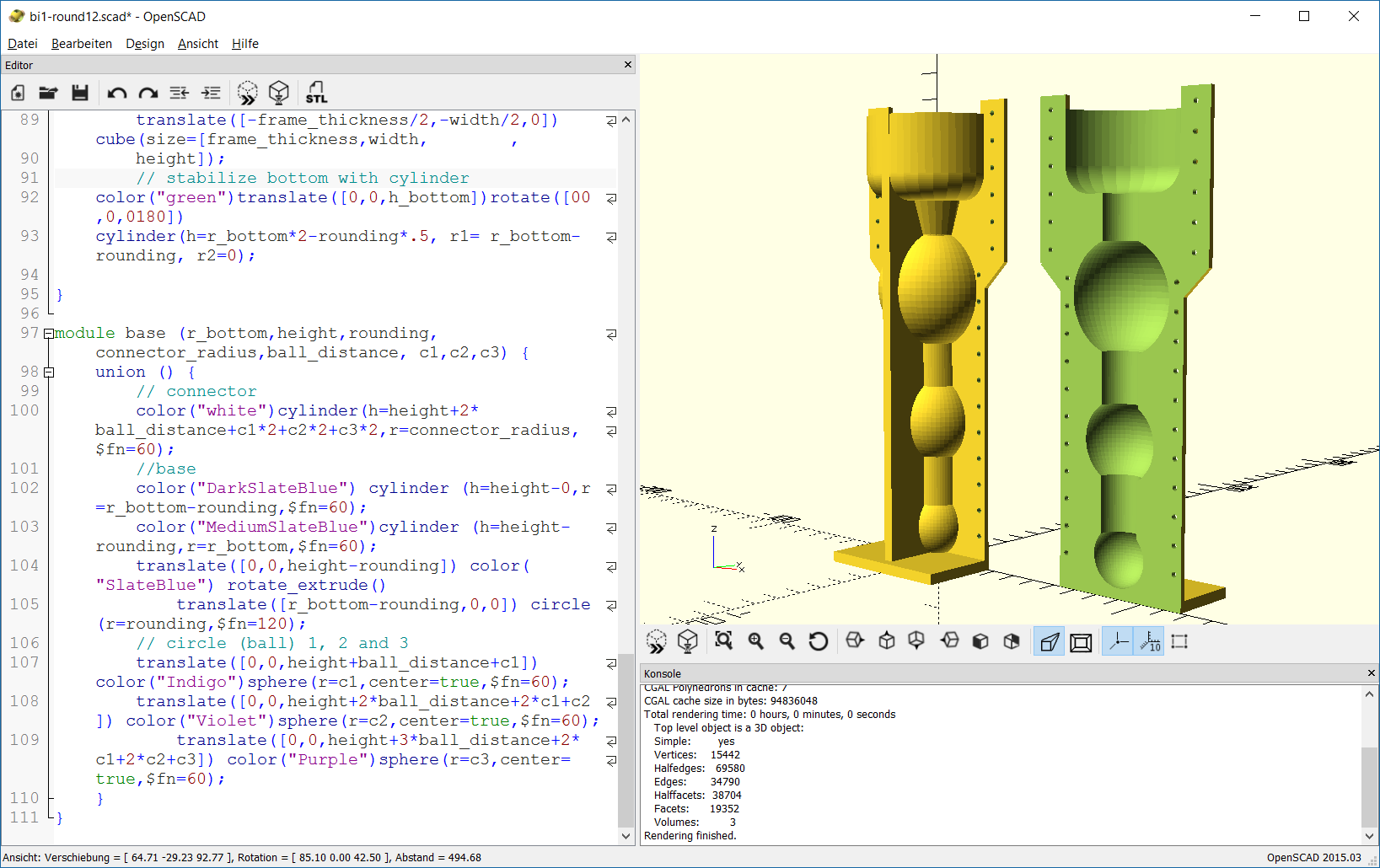The width and height of the screenshot is (1380, 868).
Task: Export the model as STL
Action: [x=316, y=93]
